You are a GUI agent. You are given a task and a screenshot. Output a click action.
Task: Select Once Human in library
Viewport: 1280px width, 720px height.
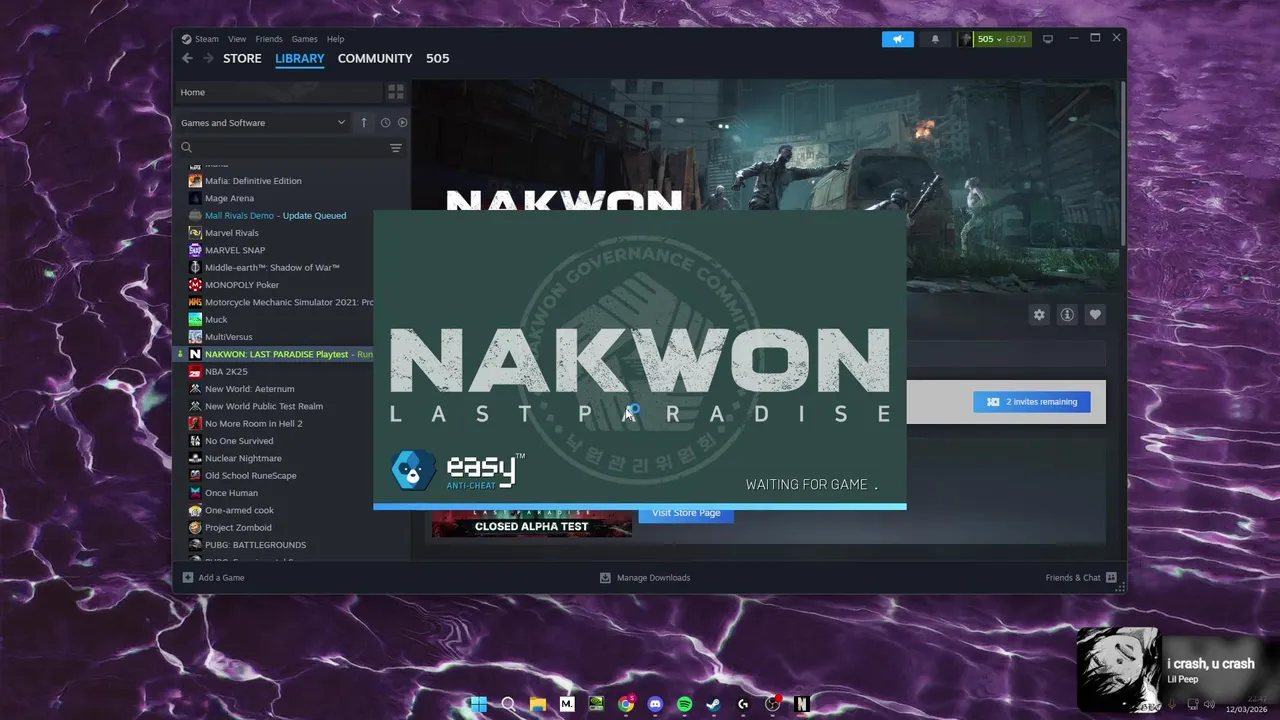point(231,493)
